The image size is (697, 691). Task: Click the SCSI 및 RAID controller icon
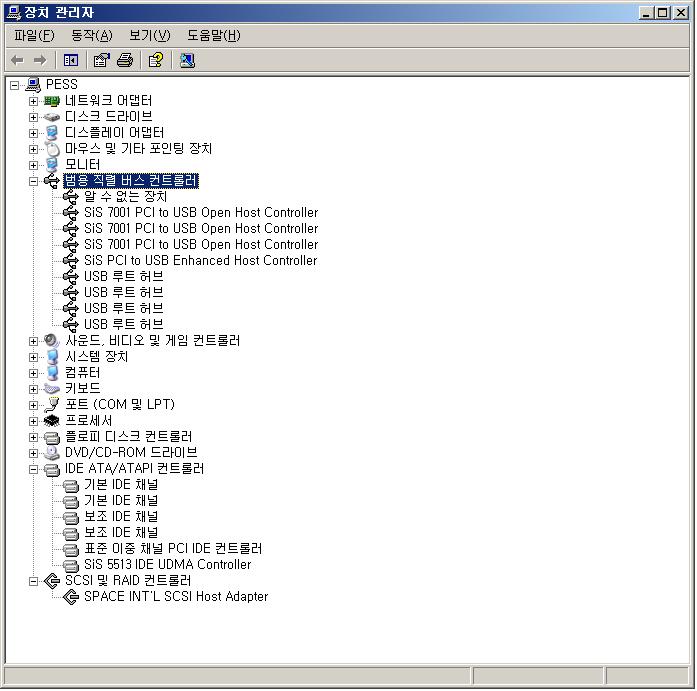52,581
